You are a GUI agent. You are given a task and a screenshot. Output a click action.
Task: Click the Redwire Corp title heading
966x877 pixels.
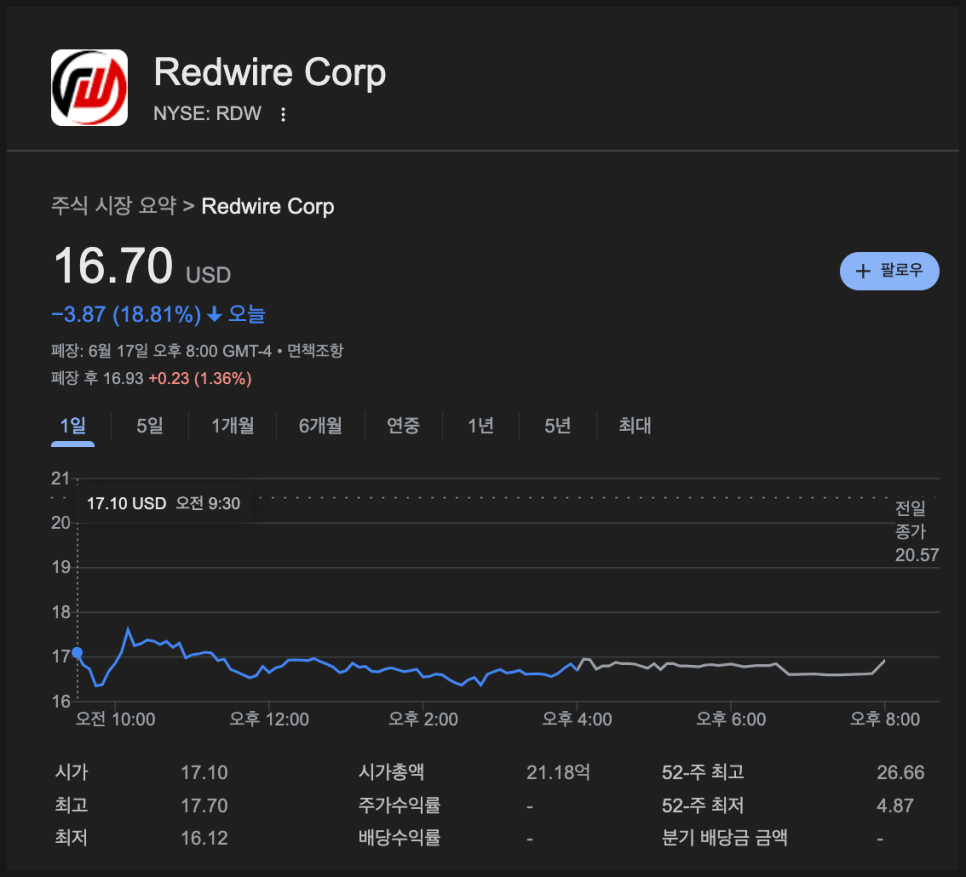270,72
